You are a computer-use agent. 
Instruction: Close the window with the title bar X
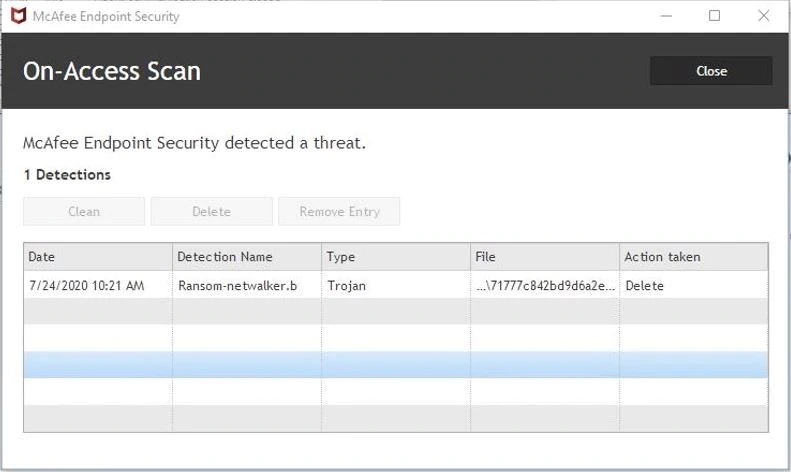[x=764, y=16]
